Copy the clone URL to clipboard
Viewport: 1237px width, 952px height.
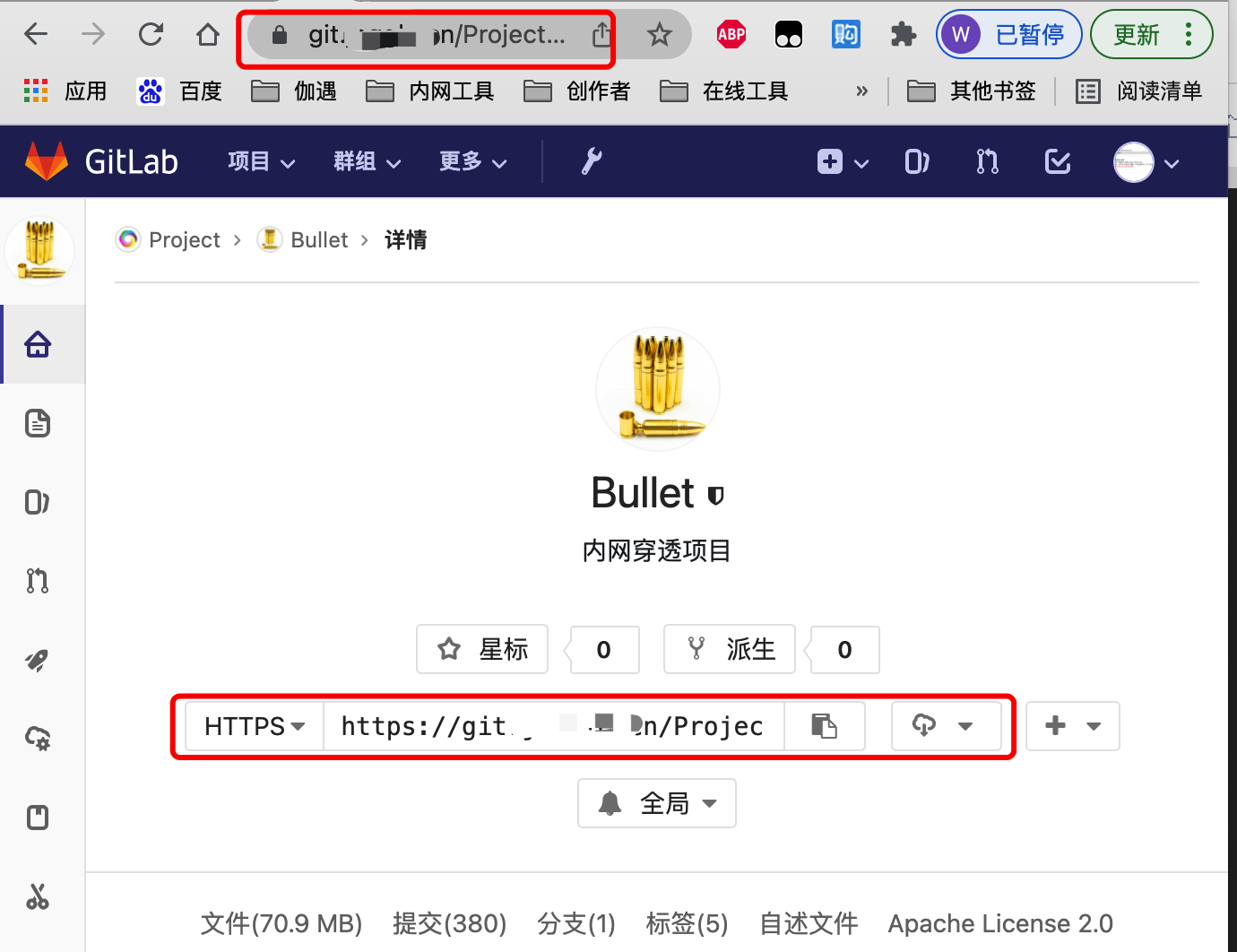click(x=824, y=726)
